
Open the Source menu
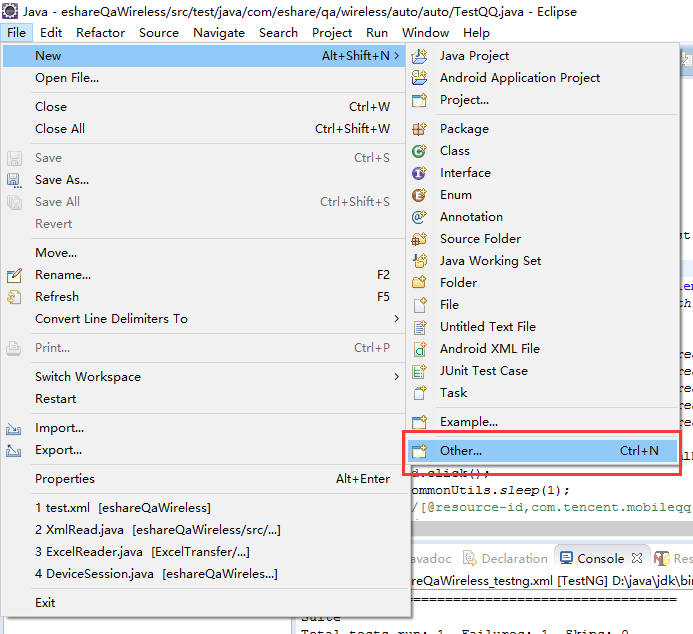point(159,33)
